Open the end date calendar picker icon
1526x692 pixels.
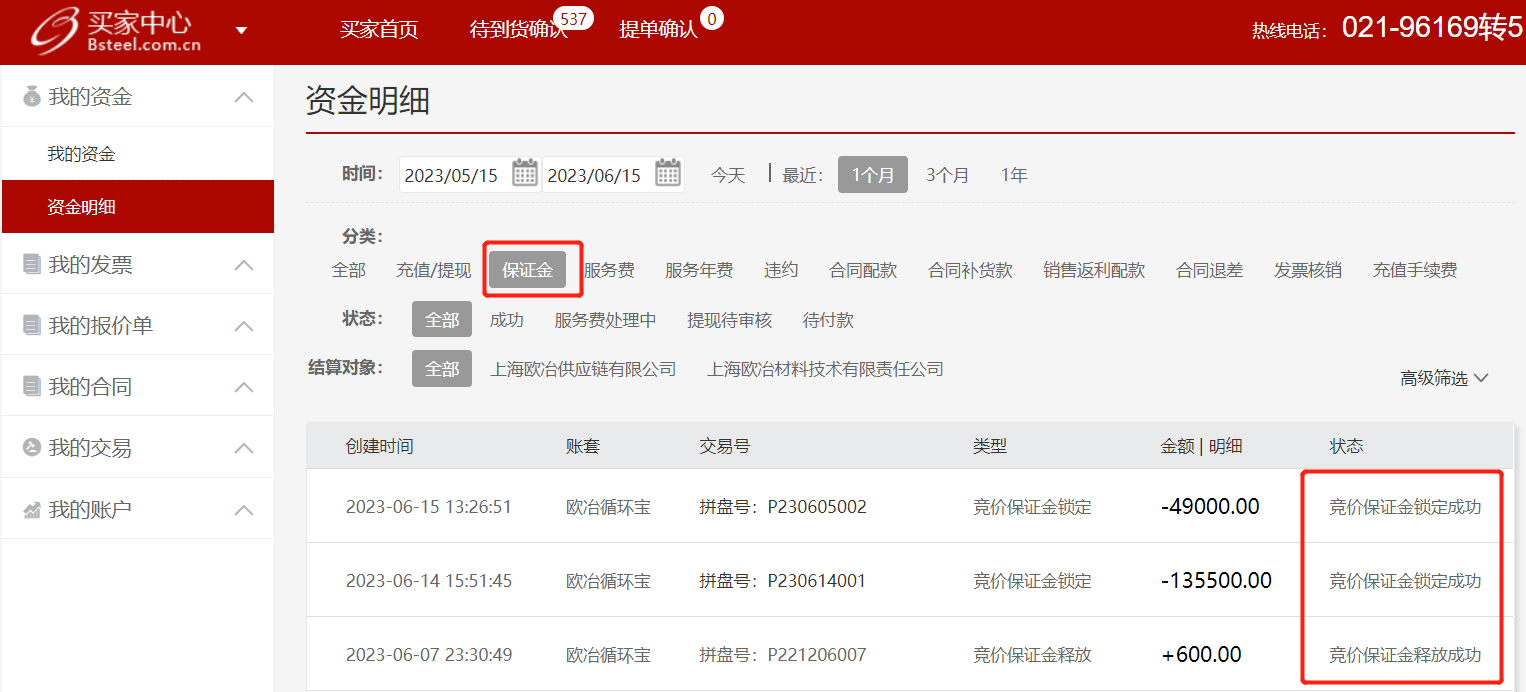[x=668, y=173]
